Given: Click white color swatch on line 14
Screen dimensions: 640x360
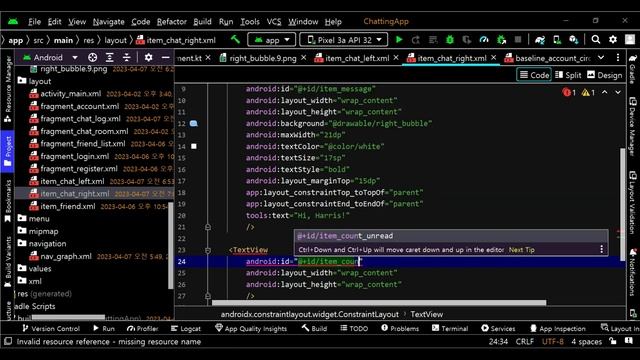Looking at the screenshot, I should (x=194, y=146).
